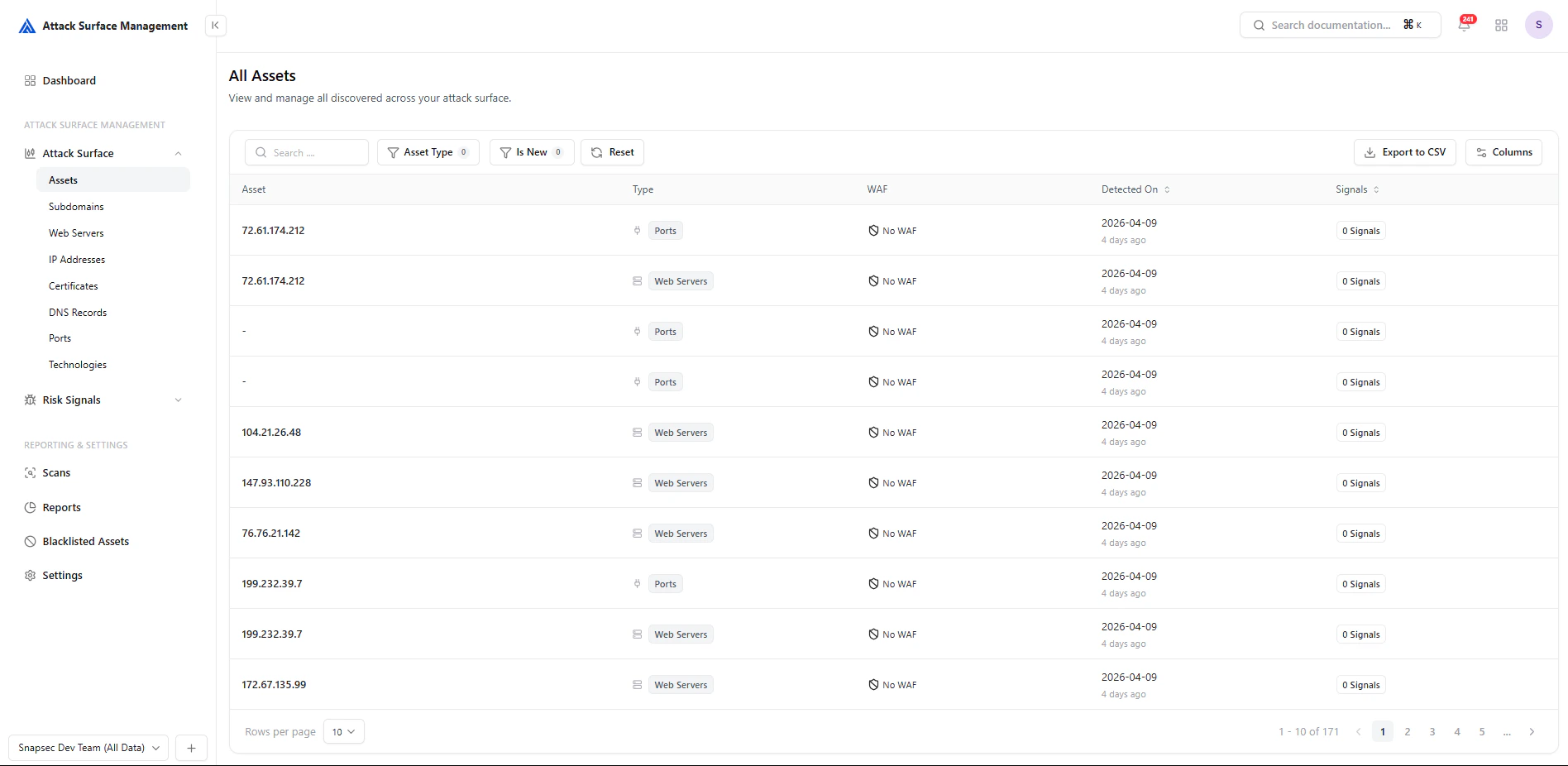Click the shield icon in the 104.21.26.48 row
This screenshot has height=766, width=1568.
873,432
